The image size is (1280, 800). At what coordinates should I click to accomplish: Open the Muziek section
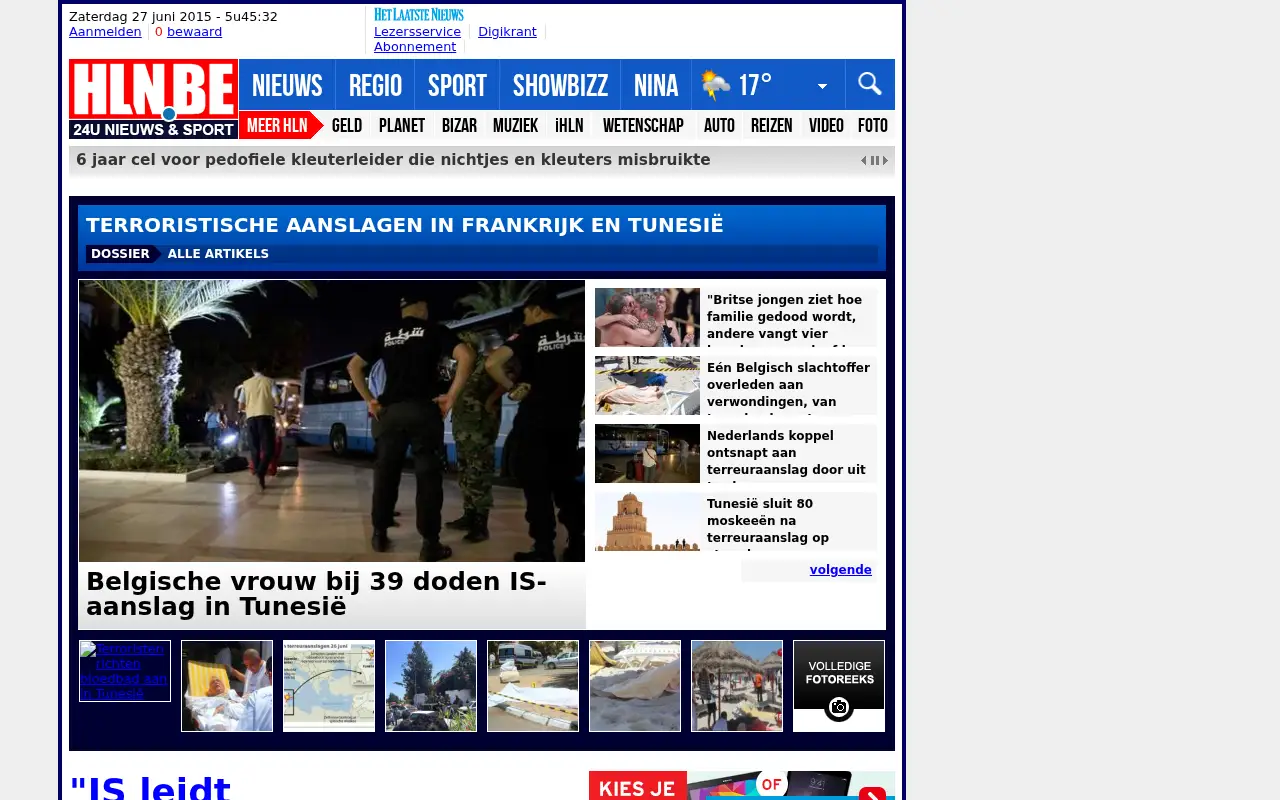pyautogui.click(x=515, y=125)
